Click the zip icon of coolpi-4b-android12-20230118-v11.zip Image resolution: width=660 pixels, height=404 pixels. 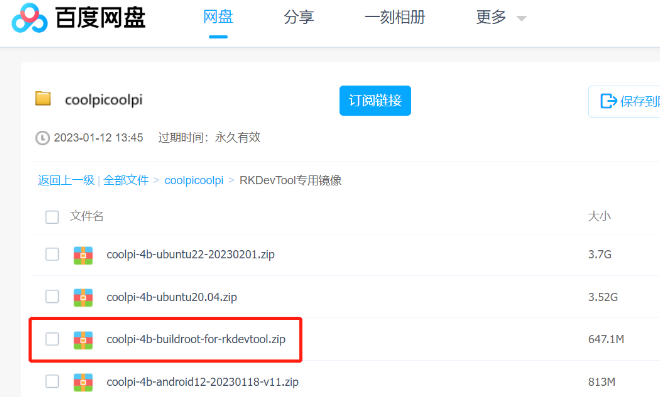(x=83, y=382)
